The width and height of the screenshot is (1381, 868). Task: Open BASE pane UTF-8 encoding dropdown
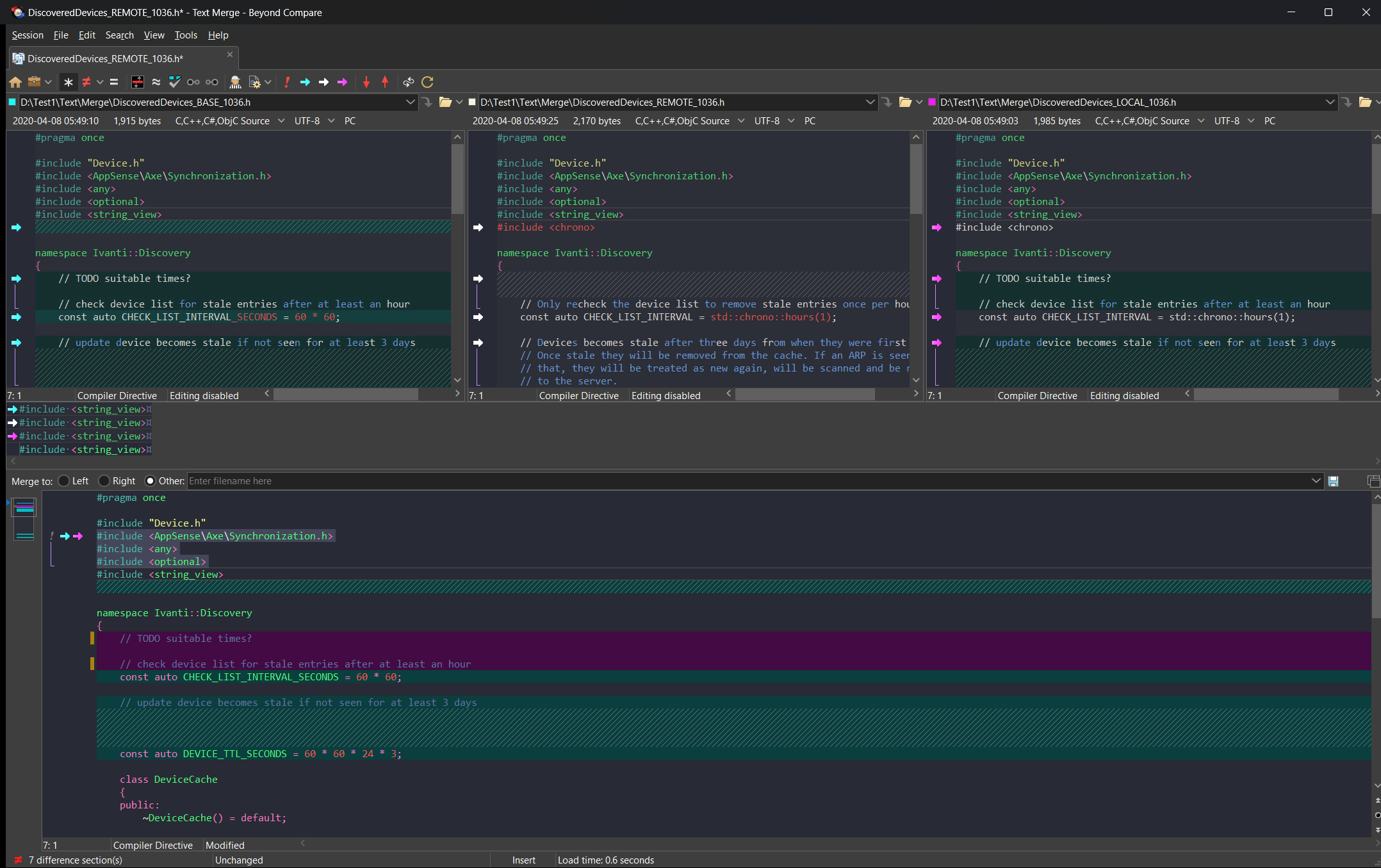[331, 121]
